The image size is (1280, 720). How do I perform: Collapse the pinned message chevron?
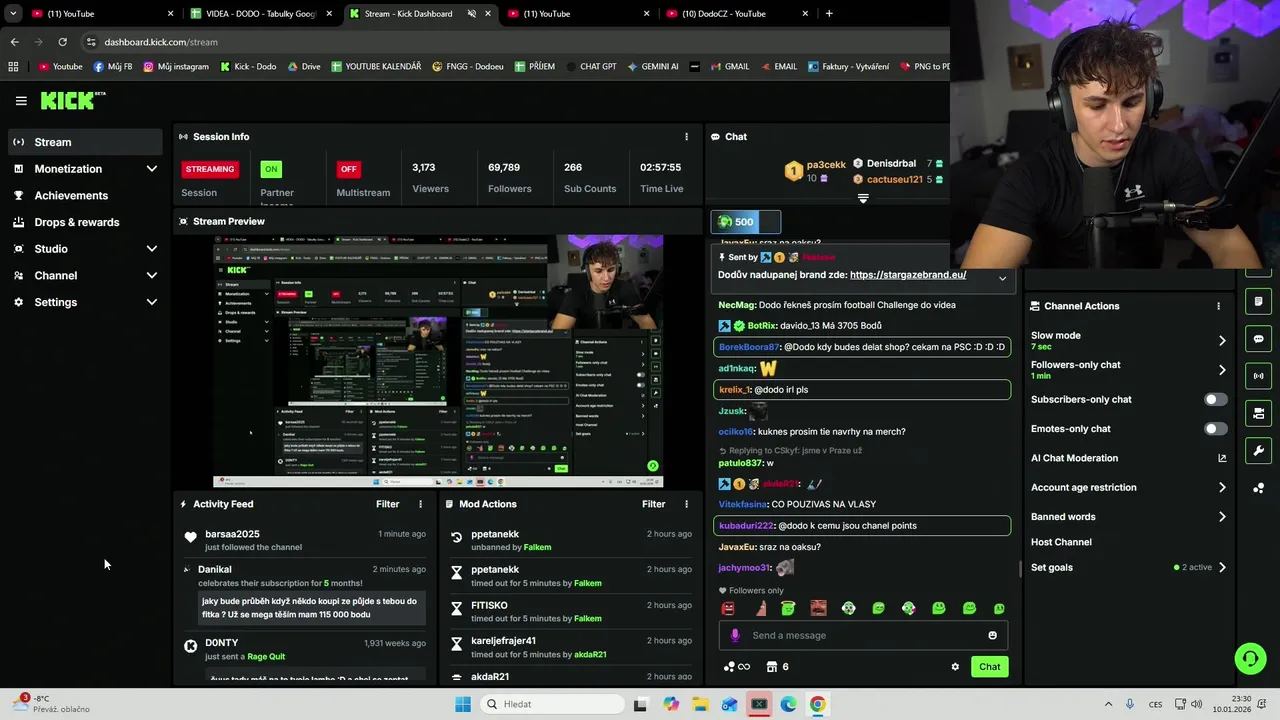pos(1002,278)
